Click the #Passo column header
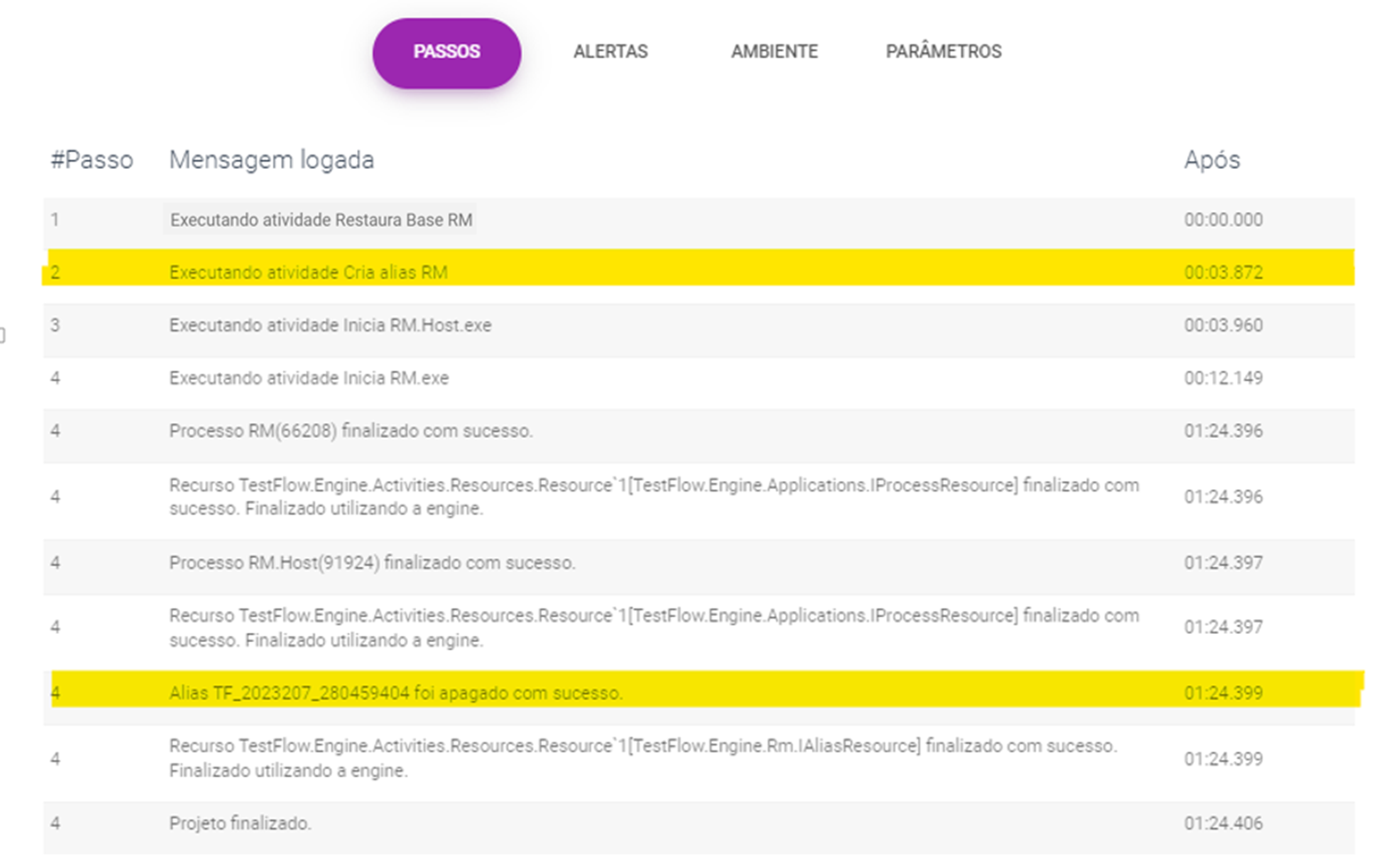The image size is (1388, 868). point(92,160)
